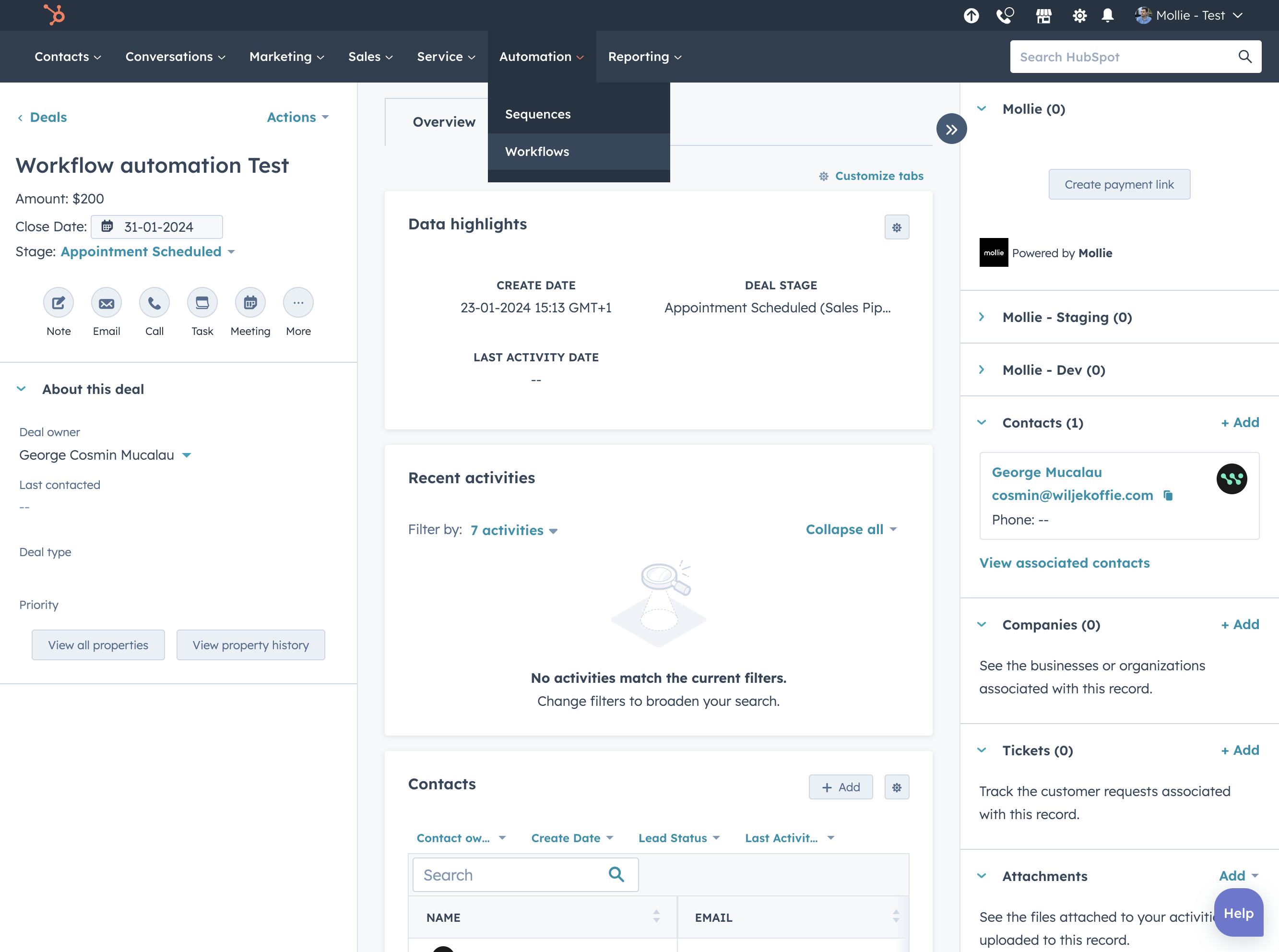The image size is (1279, 952).
Task: Open the Reporting menu
Action: pyautogui.click(x=645, y=57)
